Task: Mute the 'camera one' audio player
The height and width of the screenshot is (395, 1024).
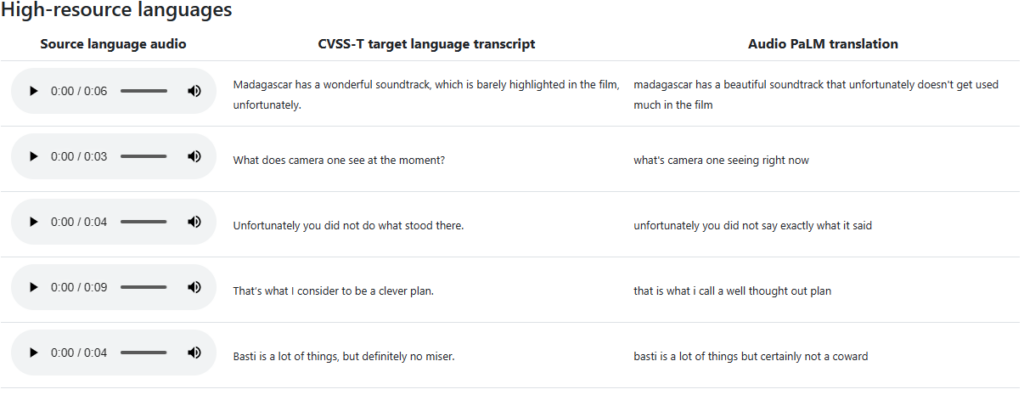Action: click(194, 157)
